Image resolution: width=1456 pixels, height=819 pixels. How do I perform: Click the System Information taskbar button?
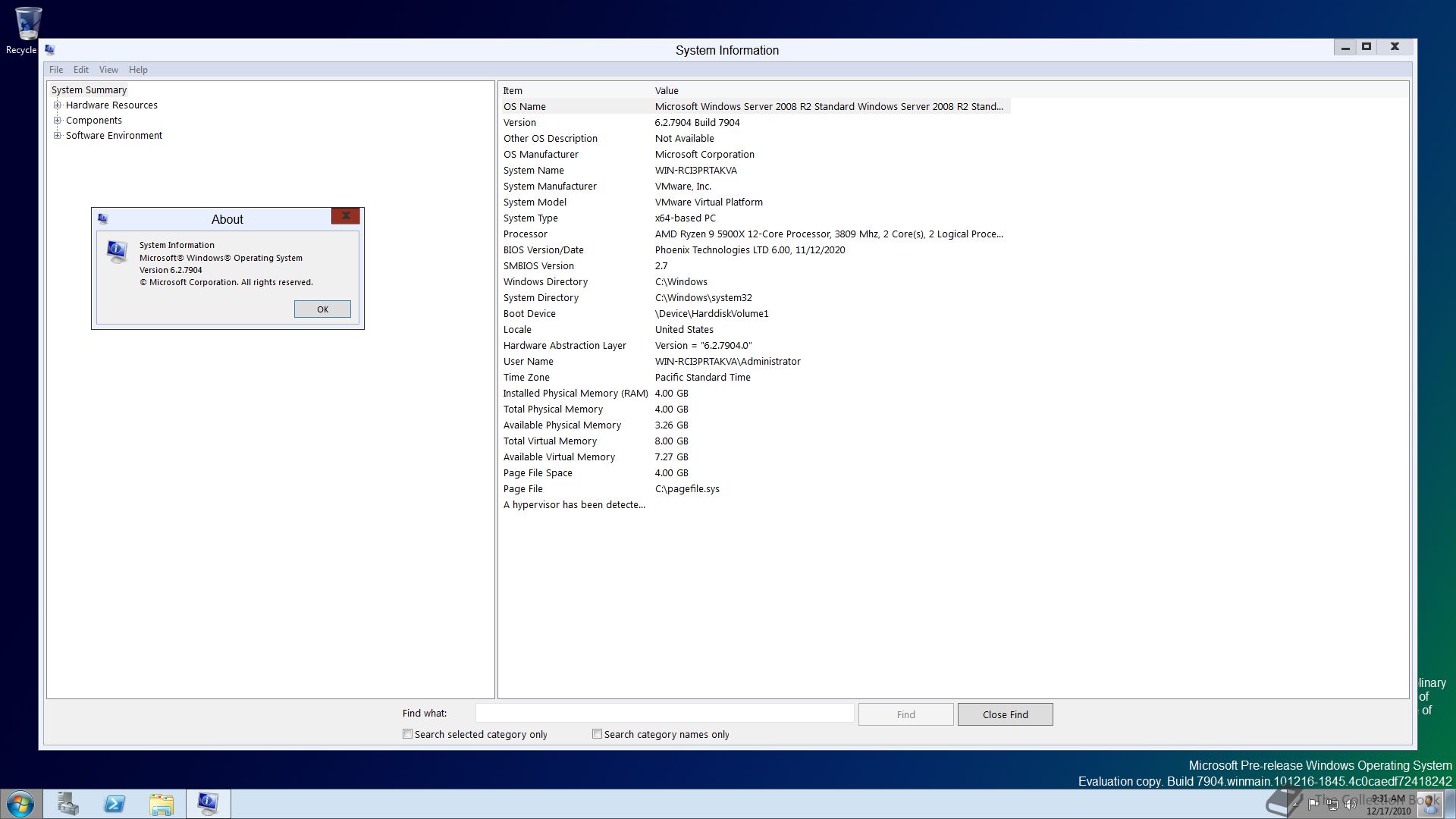click(x=209, y=804)
